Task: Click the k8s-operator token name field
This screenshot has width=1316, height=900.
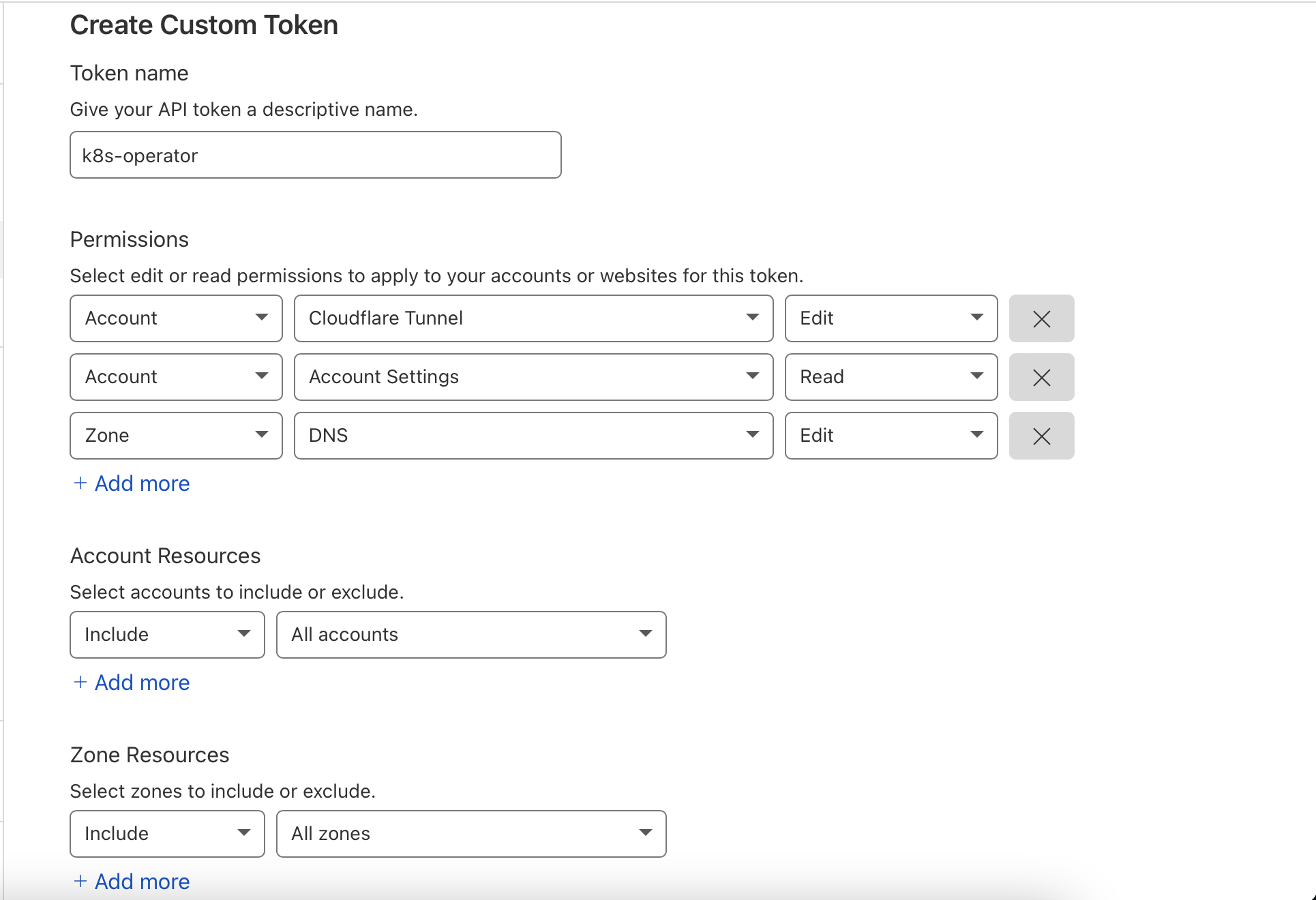Action: 315,155
